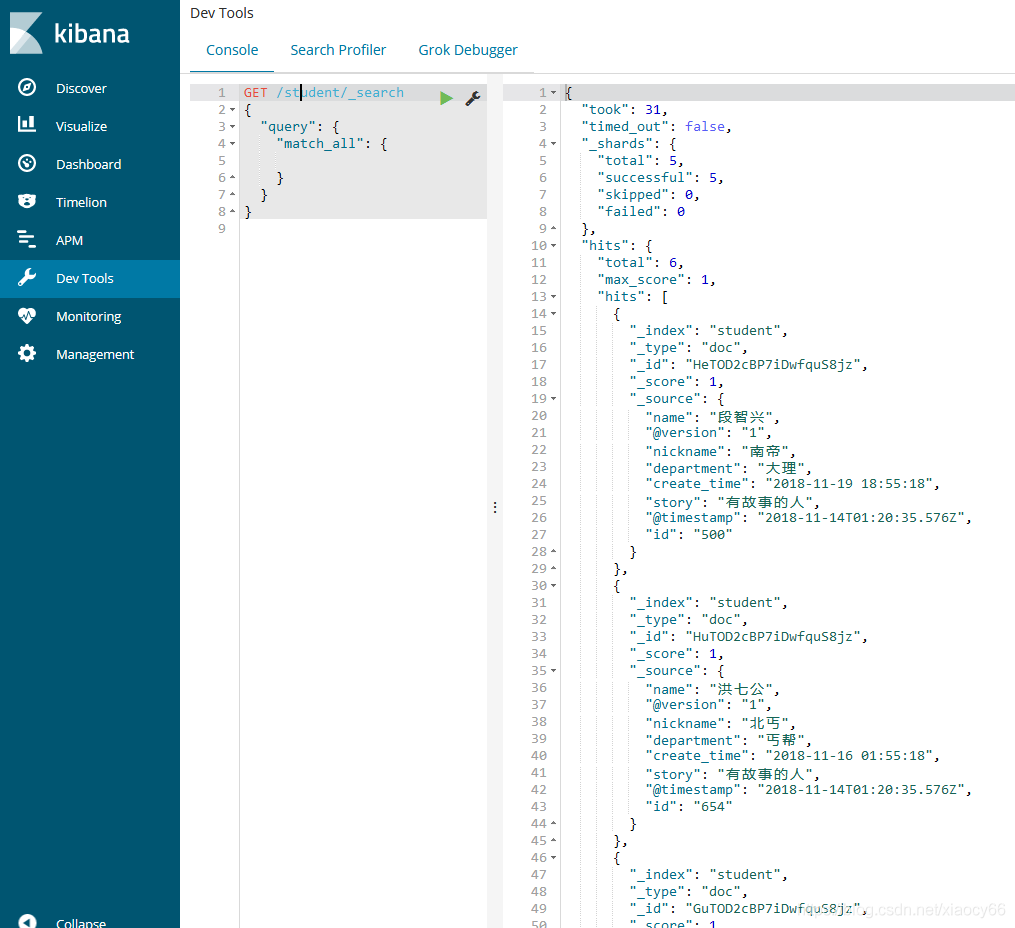Switch to the Search Profiler tab
The image size is (1015, 928).
pos(338,50)
